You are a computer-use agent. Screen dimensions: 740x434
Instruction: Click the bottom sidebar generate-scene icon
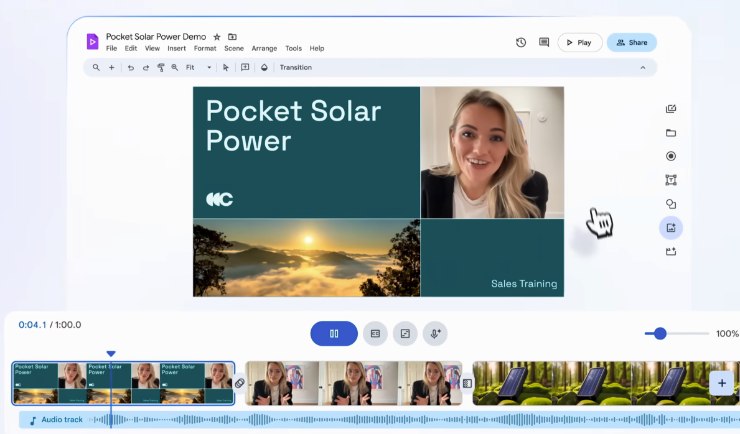point(671,252)
